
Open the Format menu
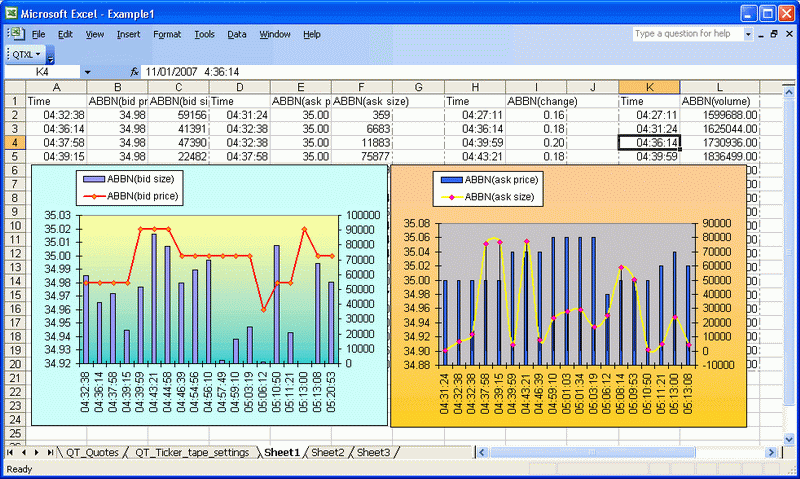(x=167, y=34)
